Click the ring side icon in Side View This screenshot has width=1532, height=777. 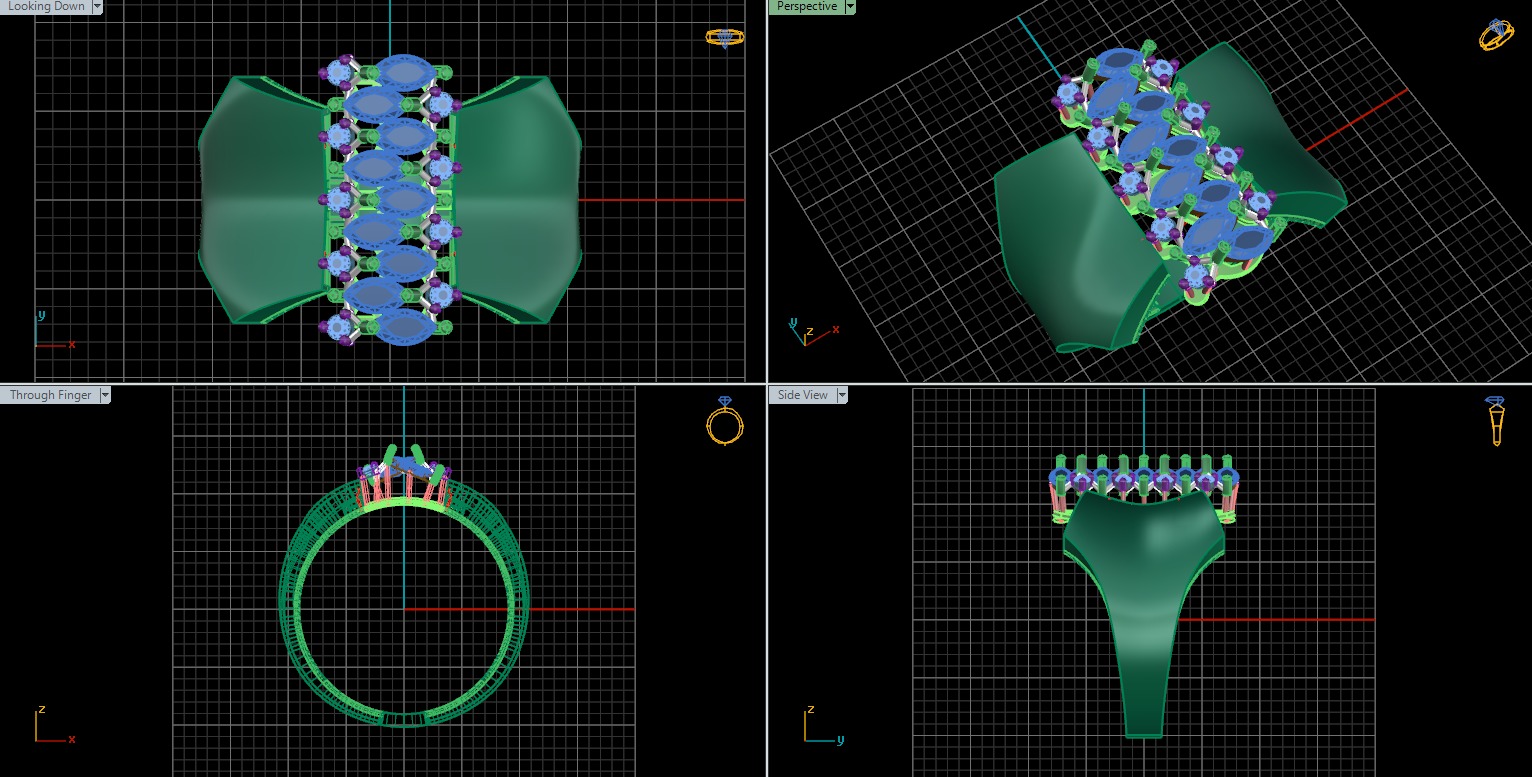1496,421
